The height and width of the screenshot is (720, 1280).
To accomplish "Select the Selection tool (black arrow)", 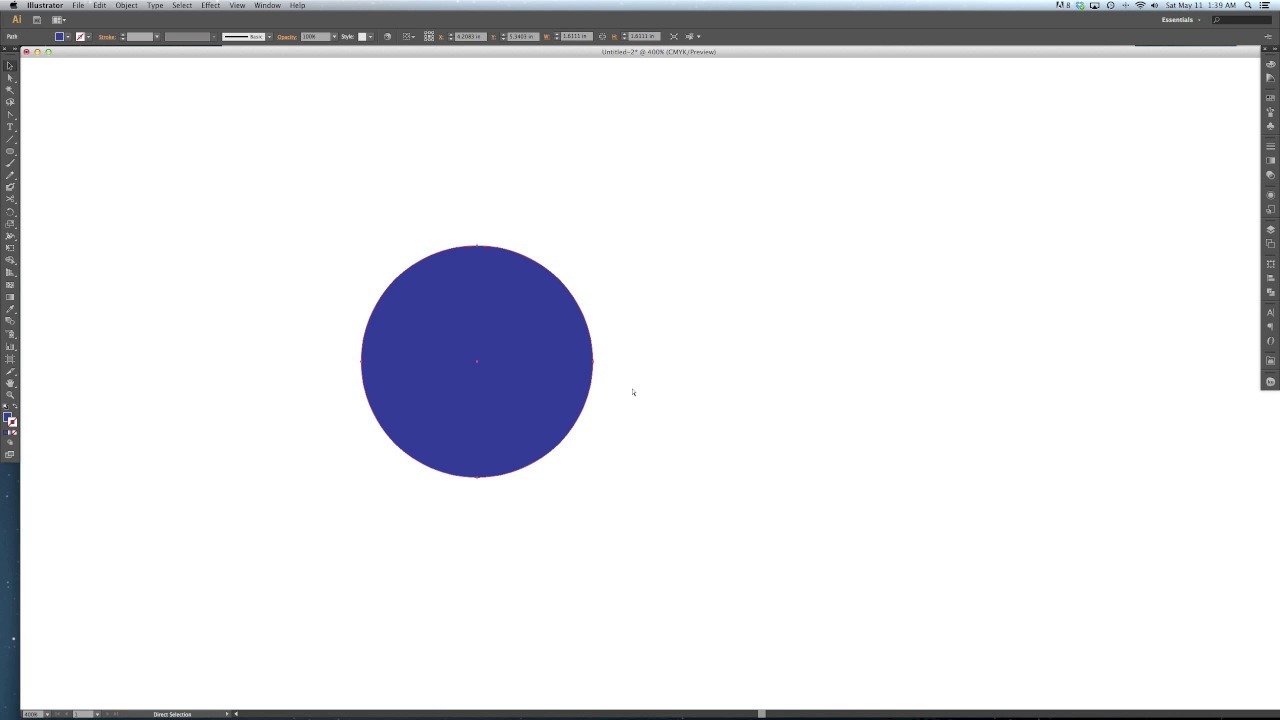I will pyautogui.click(x=10, y=65).
